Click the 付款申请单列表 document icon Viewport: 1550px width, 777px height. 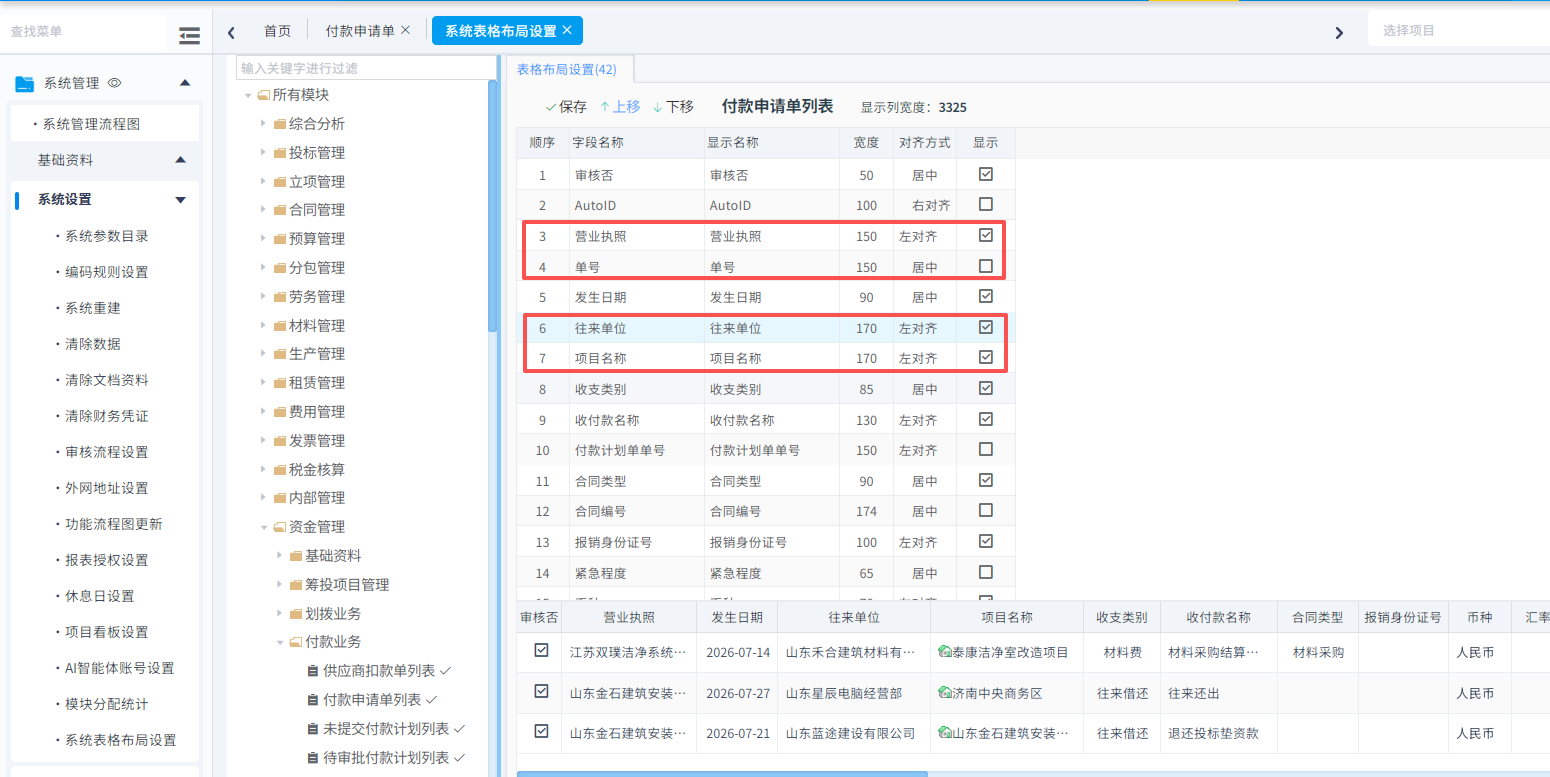[x=313, y=700]
